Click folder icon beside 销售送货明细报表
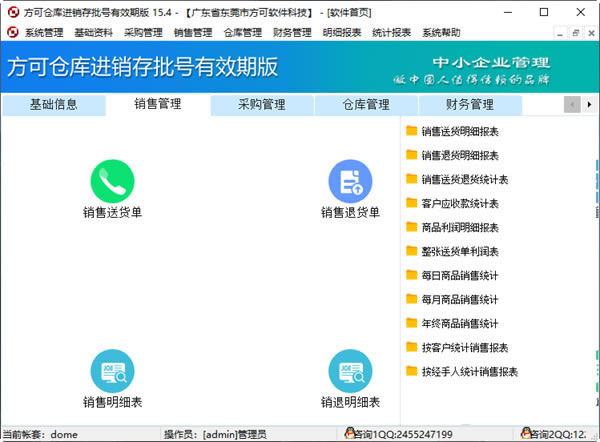 tap(411, 131)
